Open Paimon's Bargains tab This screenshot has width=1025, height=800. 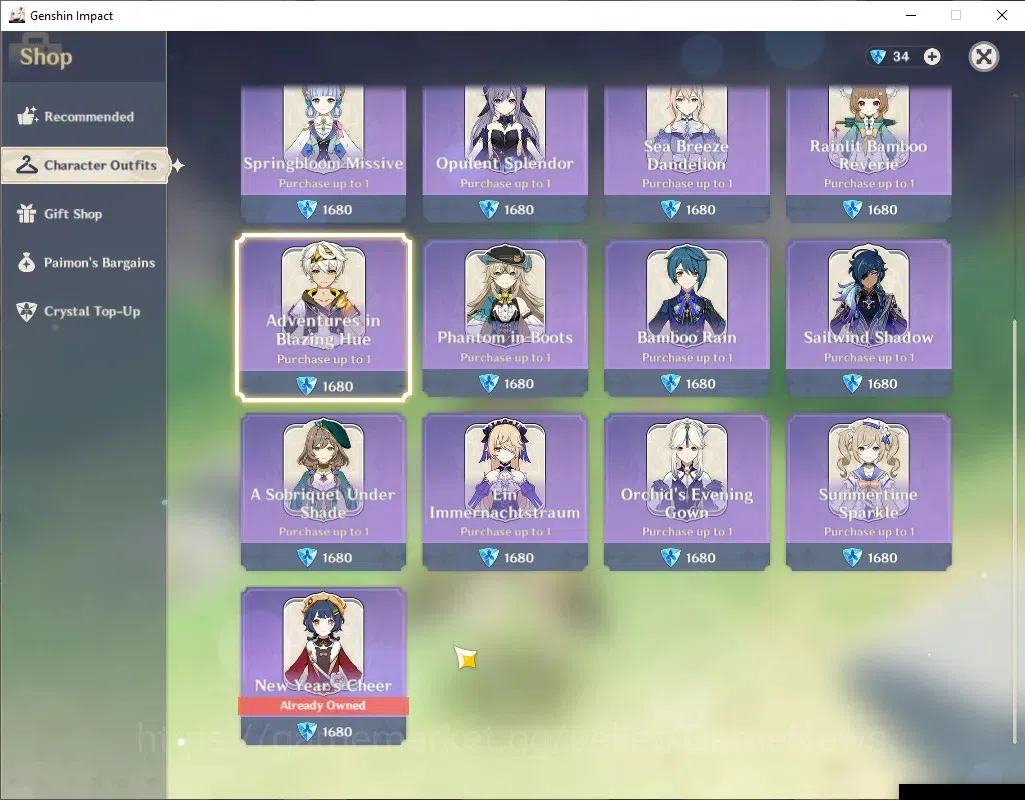[84, 263]
